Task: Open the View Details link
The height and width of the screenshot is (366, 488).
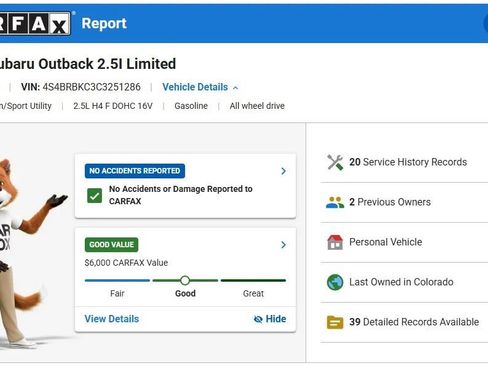Action: pyautogui.click(x=112, y=319)
